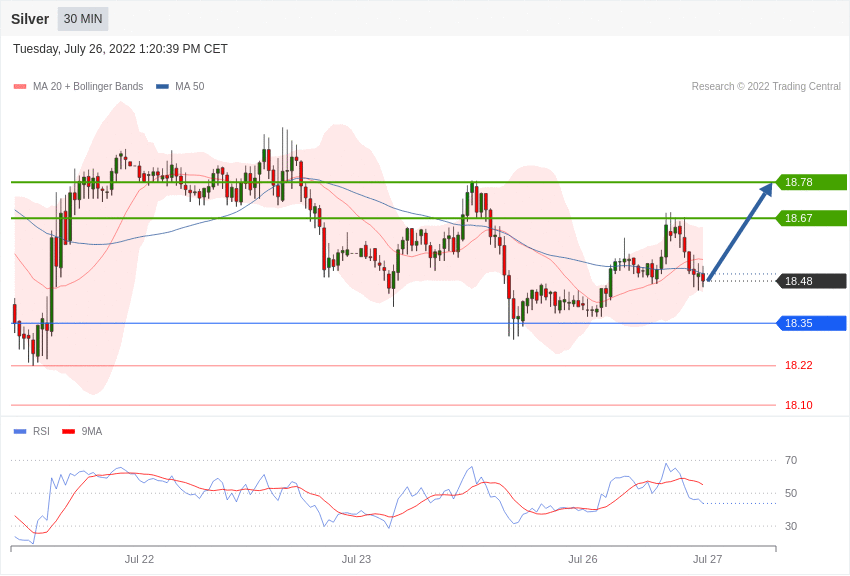The width and height of the screenshot is (850, 576).
Task: Click the Jul 26 date axis label
Action: [x=583, y=559]
